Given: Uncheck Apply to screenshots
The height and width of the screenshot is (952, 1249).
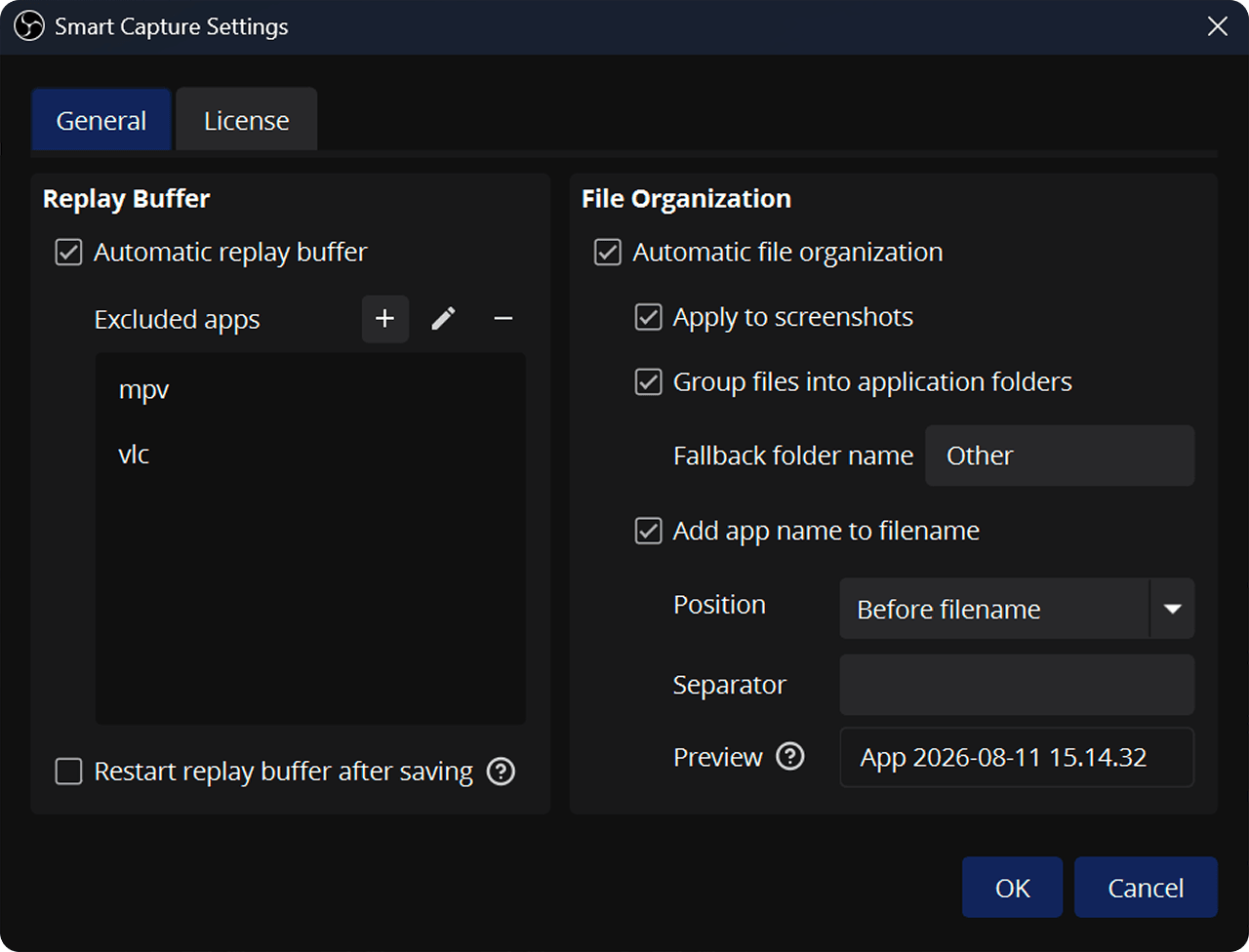Looking at the screenshot, I should point(649,317).
